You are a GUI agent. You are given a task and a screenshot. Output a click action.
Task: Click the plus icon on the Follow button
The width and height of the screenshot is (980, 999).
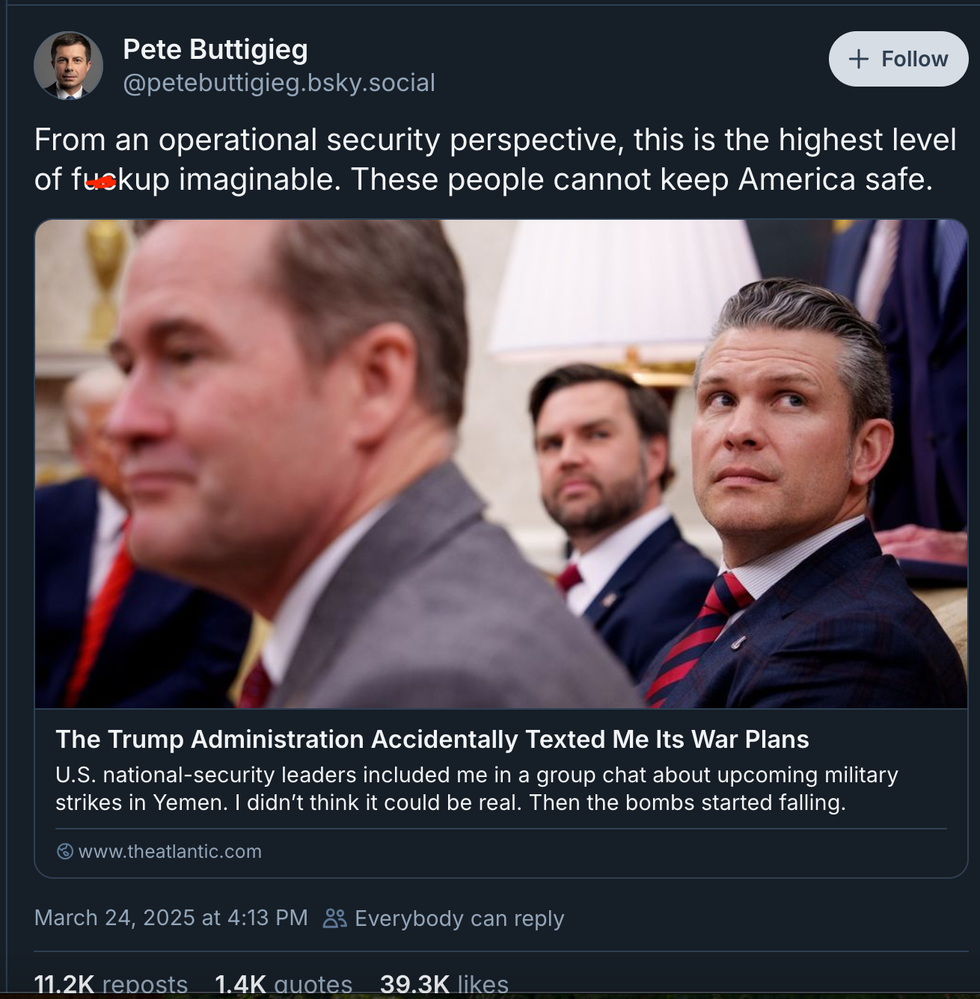857,57
